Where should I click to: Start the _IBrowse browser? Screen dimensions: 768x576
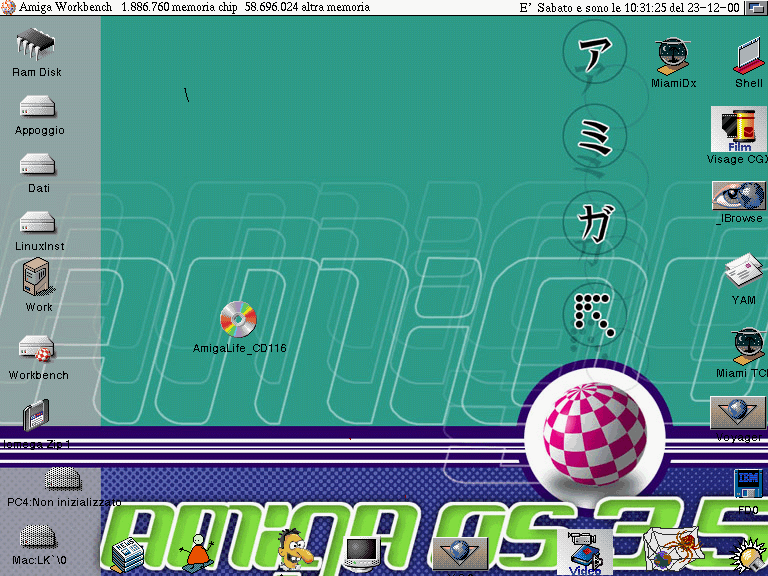coord(739,196)
